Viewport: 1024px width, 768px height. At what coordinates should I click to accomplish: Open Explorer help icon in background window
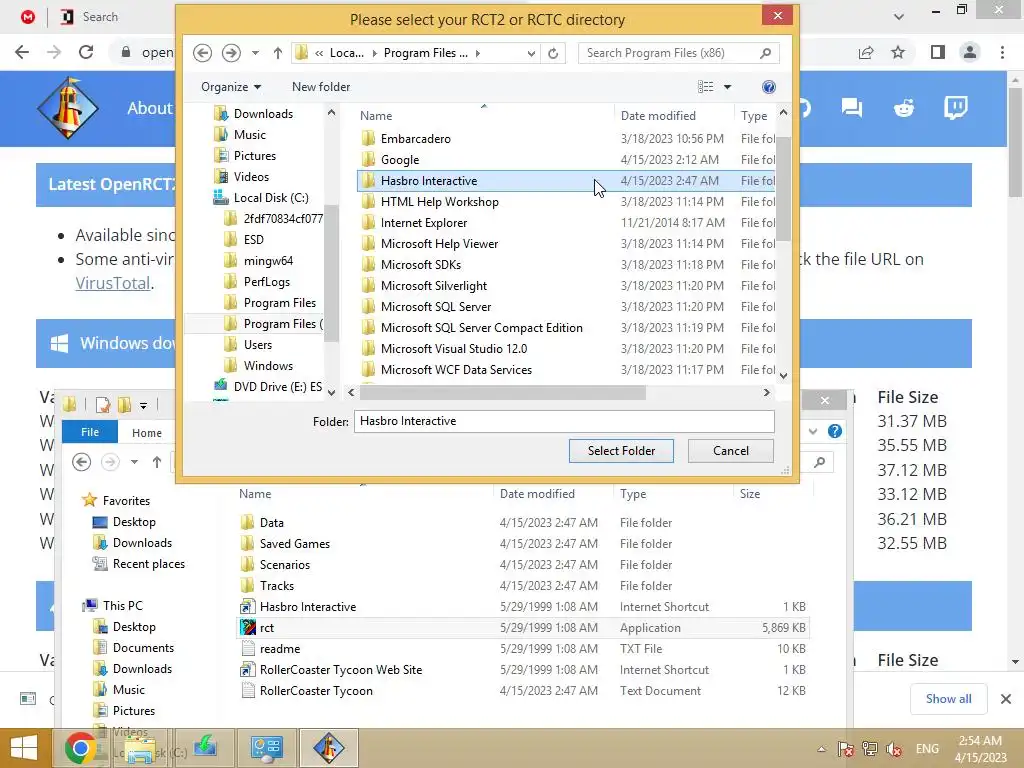835,431
